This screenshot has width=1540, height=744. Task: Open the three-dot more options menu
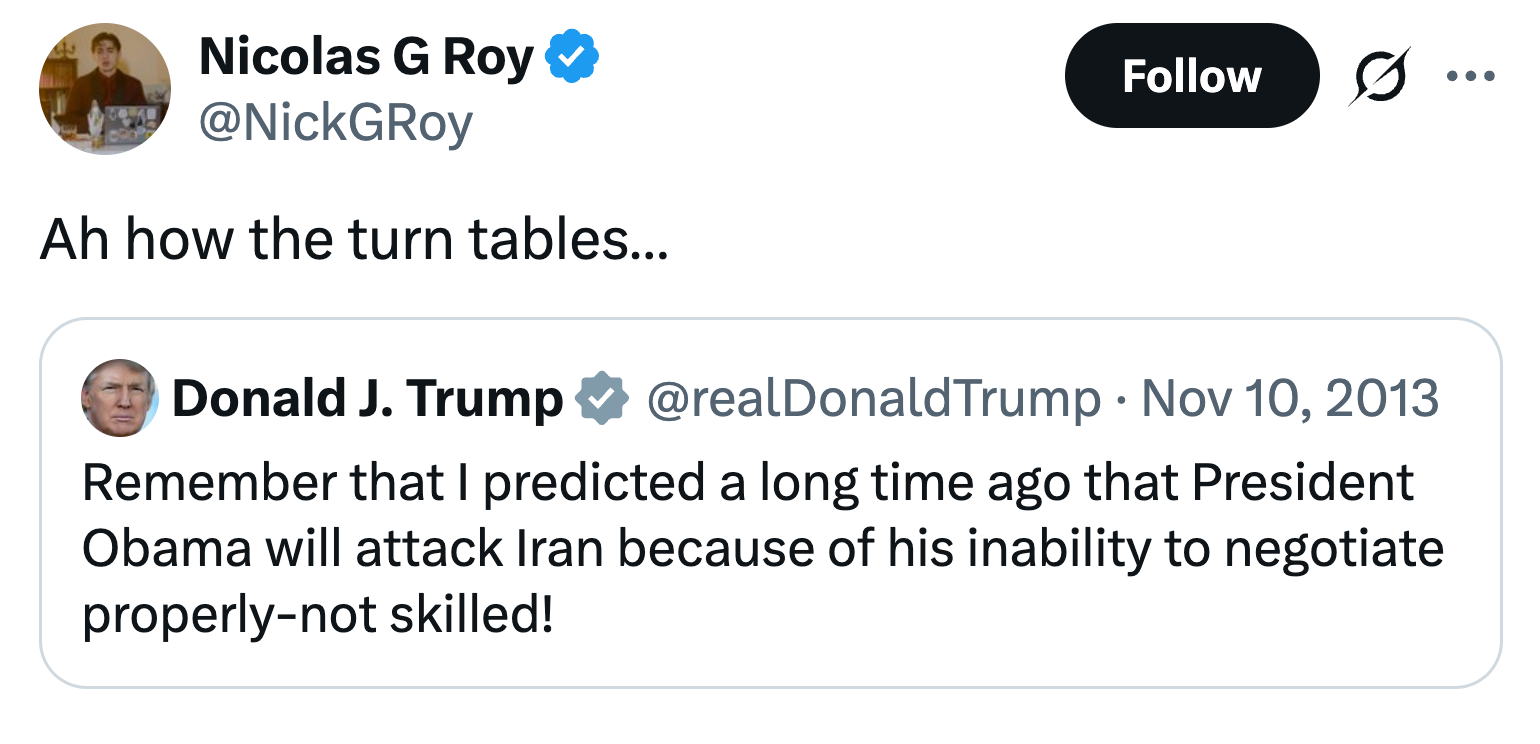coord(1470,76)
